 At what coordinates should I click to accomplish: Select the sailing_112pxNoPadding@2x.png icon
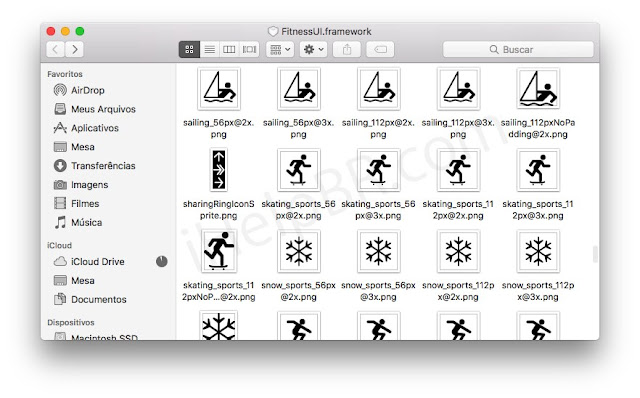538,89
